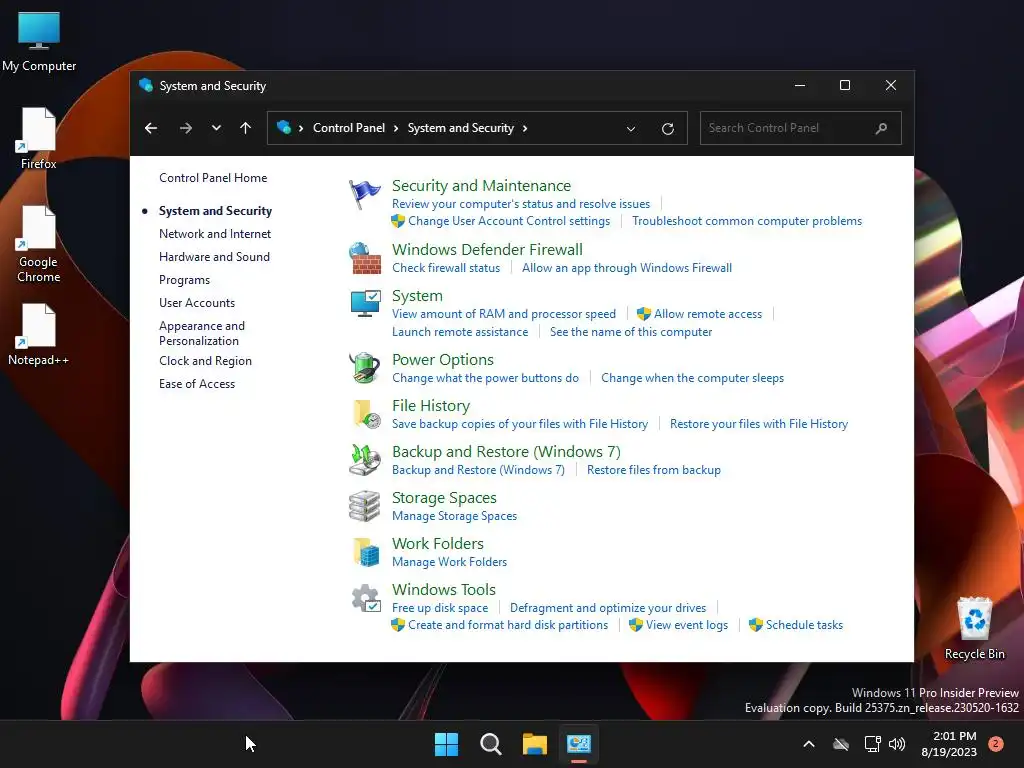Open the Windows Start menu
The width and height of the screenshot is (1024, 768).
coord(447,744)
